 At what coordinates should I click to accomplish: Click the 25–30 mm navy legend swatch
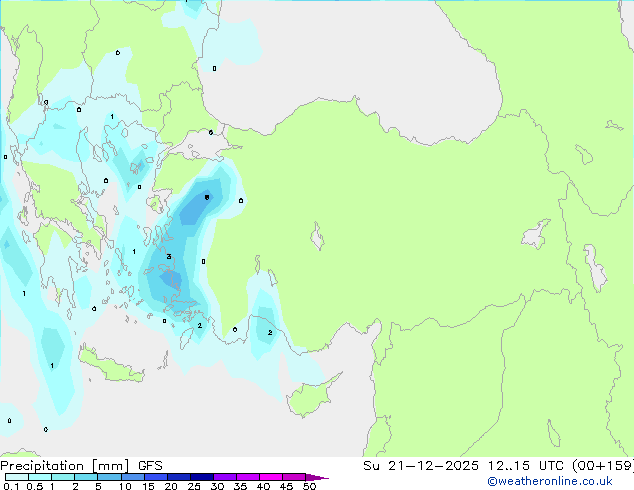click(x=202, y=477)
